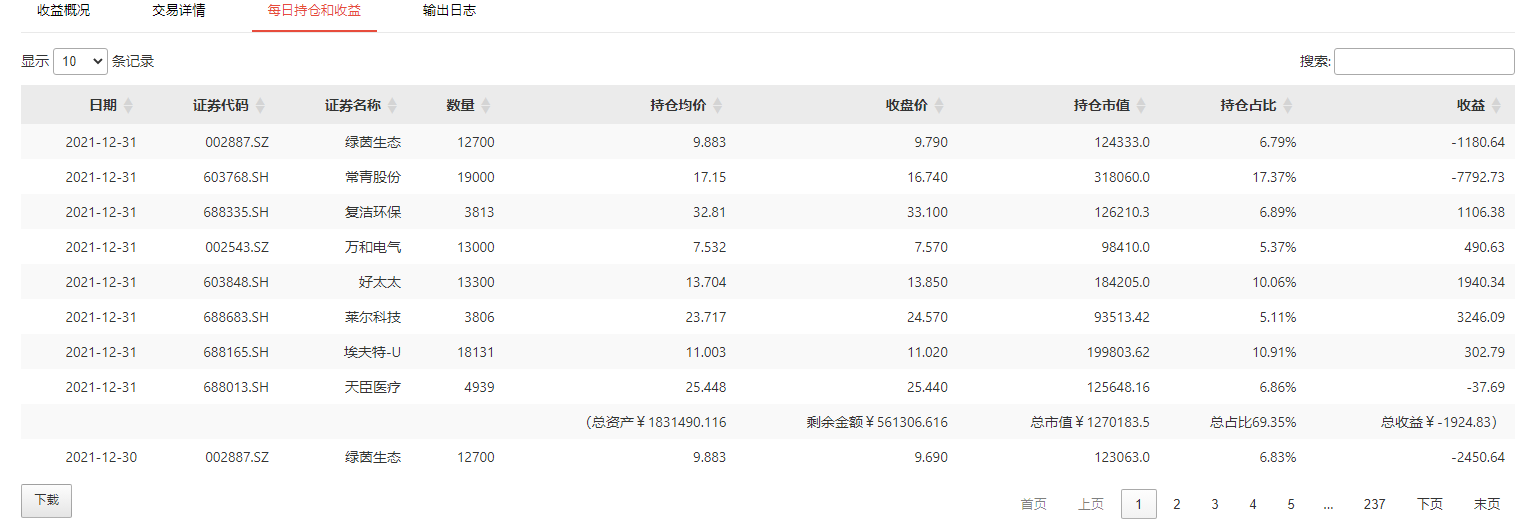The width and height of the screenshot is (1522, 523).
Task: Sort by 持仓均价 sort icon
Action: click(717, 106)
